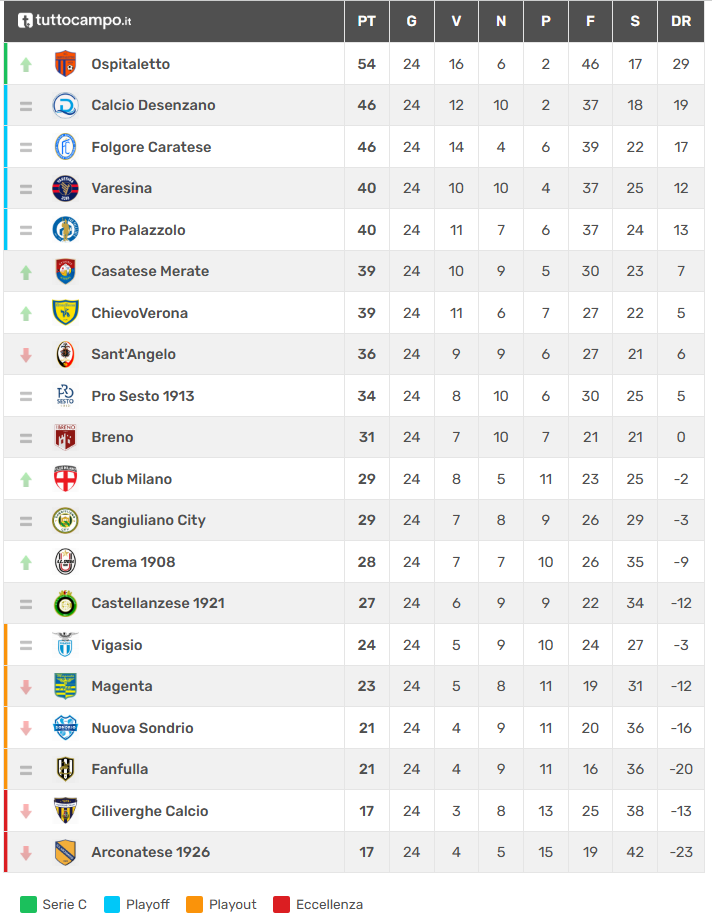The height and width of the screenshot is (917, 712).
Task: Open the Pro Sesto 1913 team link
Action: click(143, 396)
